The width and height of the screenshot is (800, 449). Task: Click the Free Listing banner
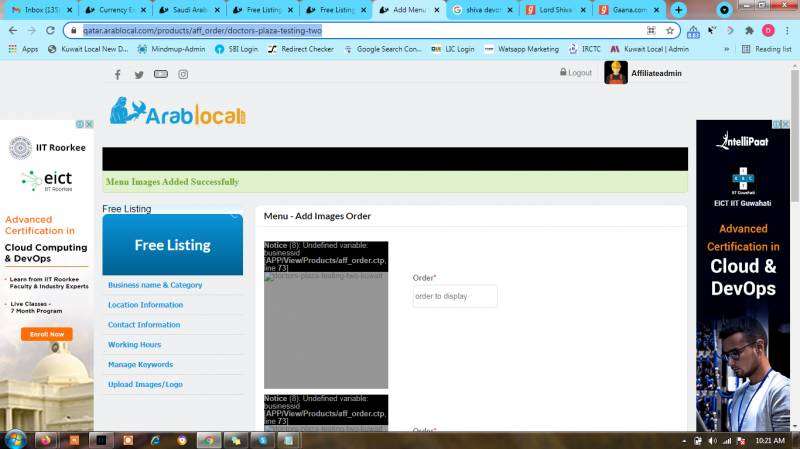[172, 245]
